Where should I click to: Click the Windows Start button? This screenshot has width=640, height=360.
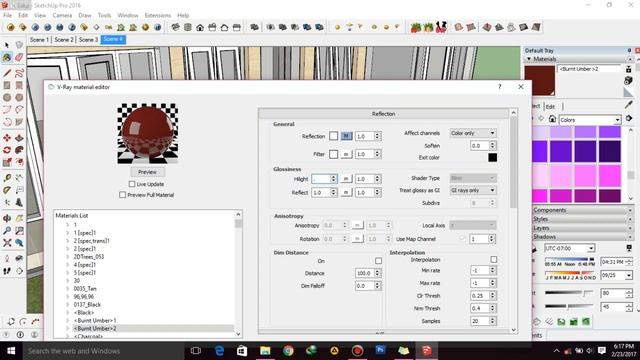pos(11,351)
